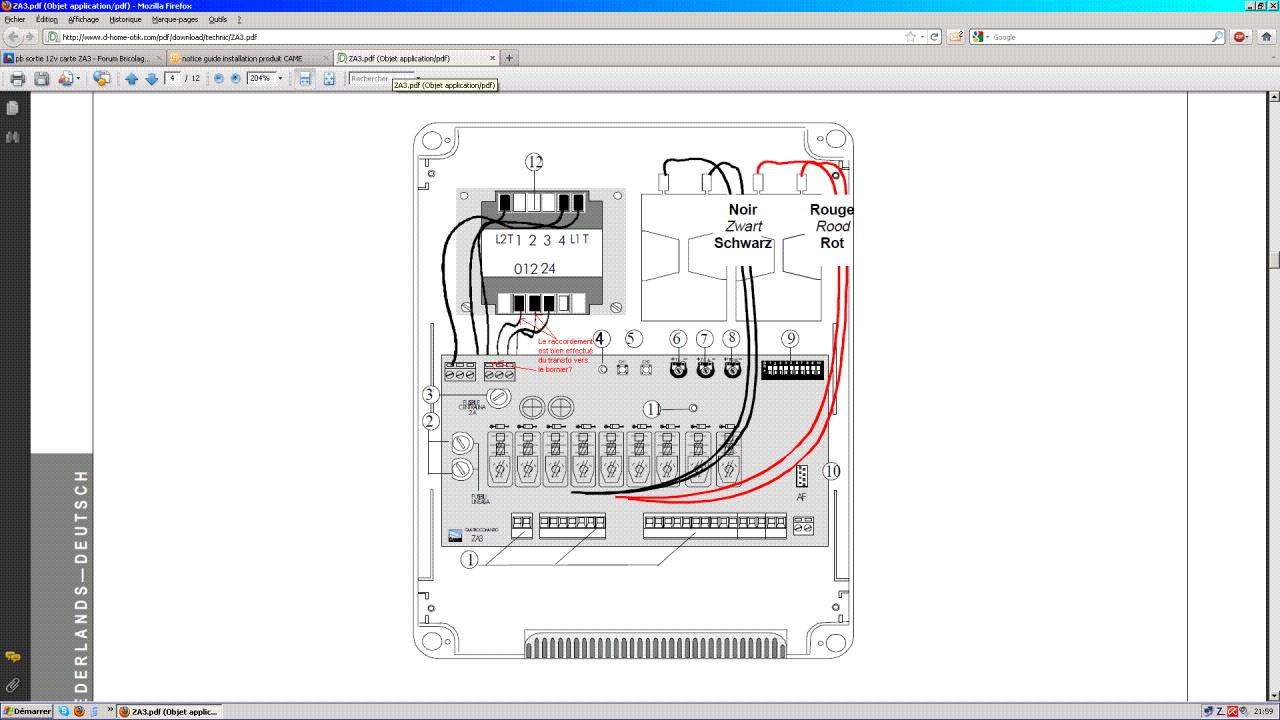Close the 'notice guide installation' tab
This screenshot has width=1280, height=720.
[x=324, y=58]
